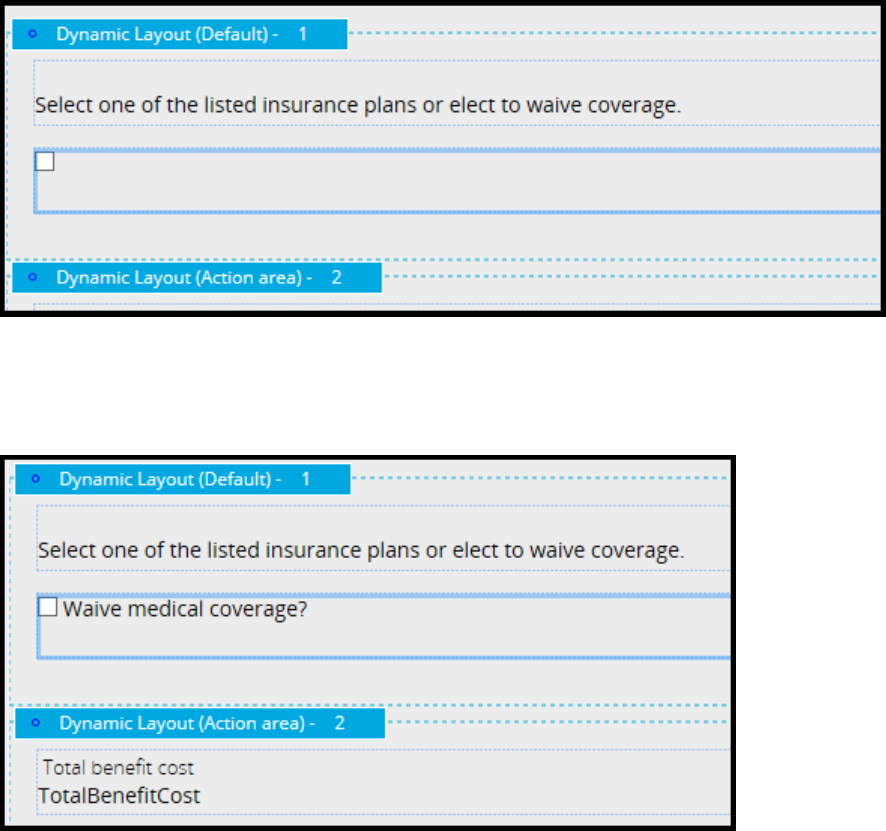This screenshot has height=831, width=886.
Task: Check the "Waive medical coverage?" checkbox
Action: [48, 607]
